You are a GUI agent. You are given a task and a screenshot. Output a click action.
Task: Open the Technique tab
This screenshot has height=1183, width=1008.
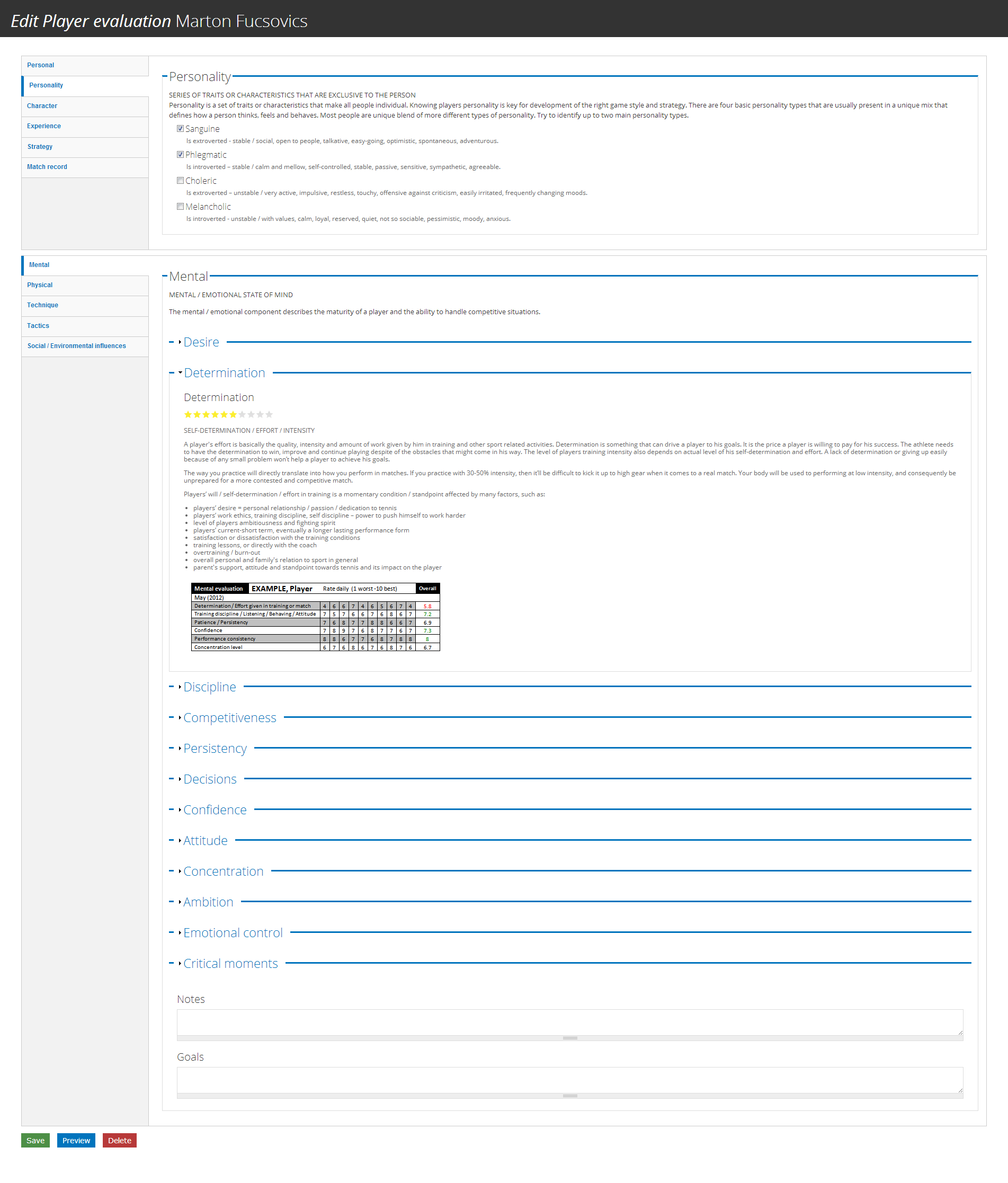tap(85, 306)
